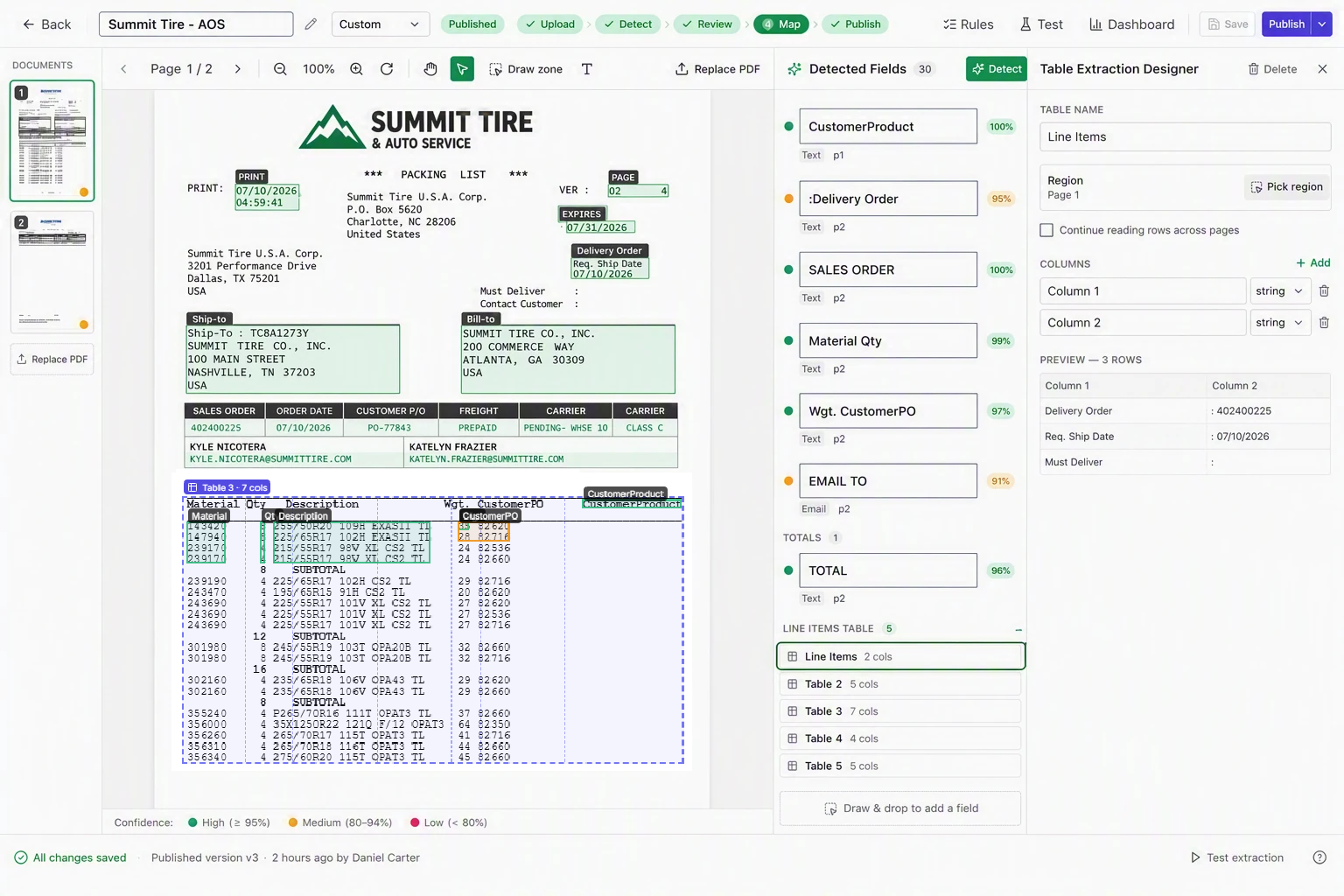Edit the Column 1 name field
The width and height of the screenshot is (1344, 896).
point(1143,290)
